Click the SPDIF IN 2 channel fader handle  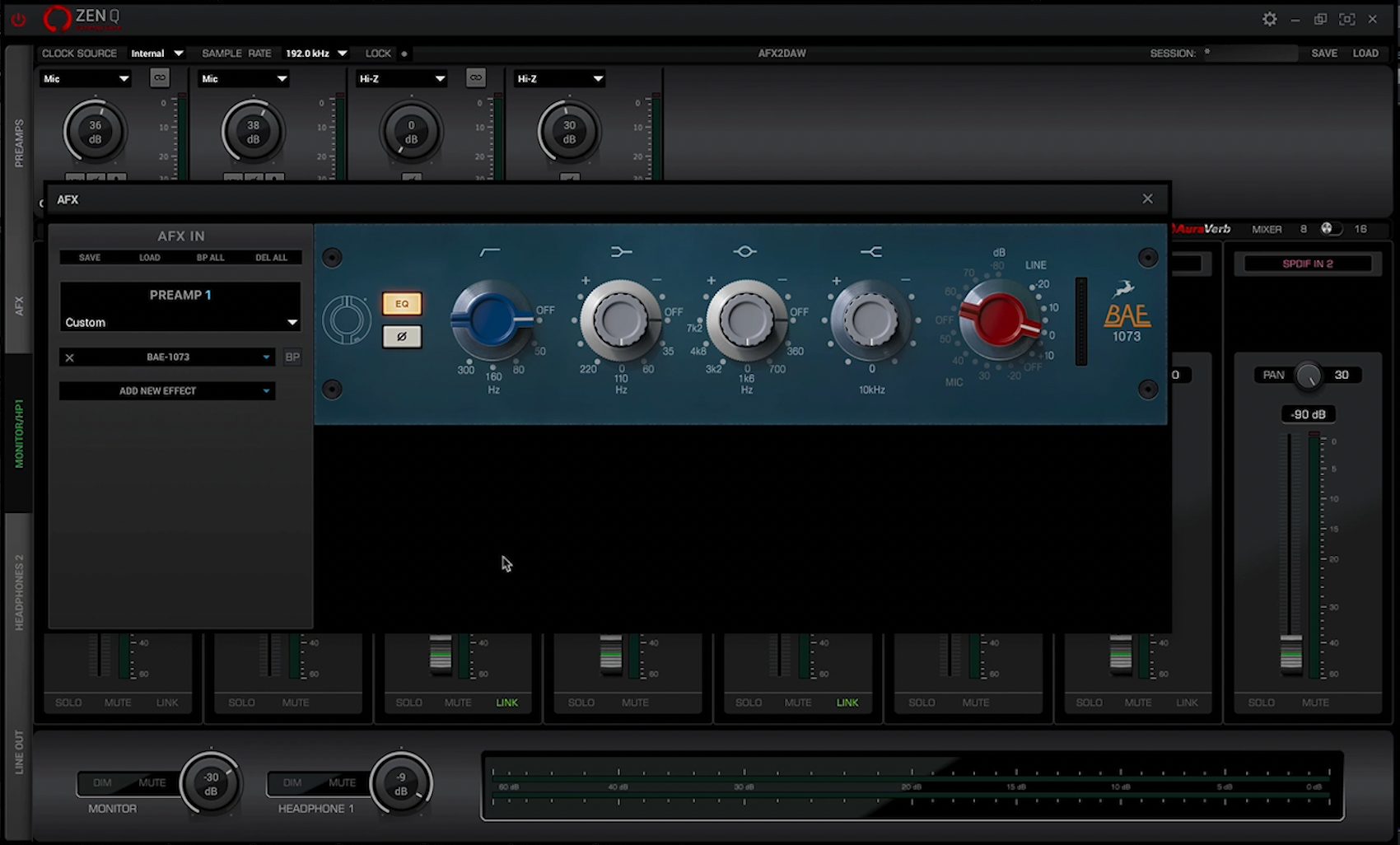(1291, 655)
